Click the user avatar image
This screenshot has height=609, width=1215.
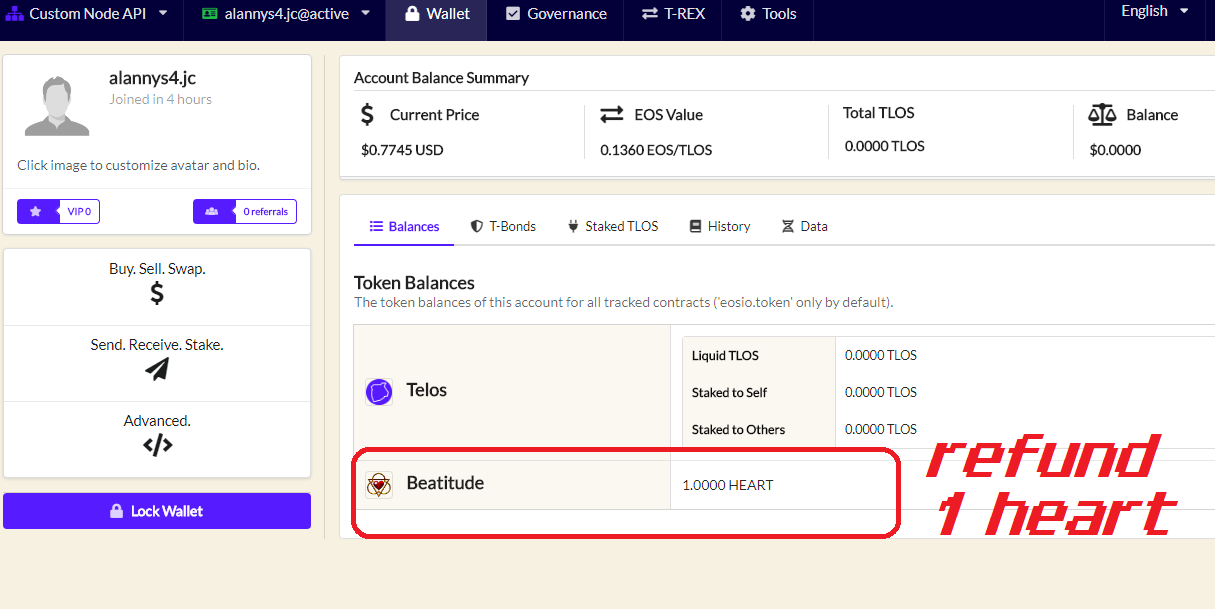point(57,103)
